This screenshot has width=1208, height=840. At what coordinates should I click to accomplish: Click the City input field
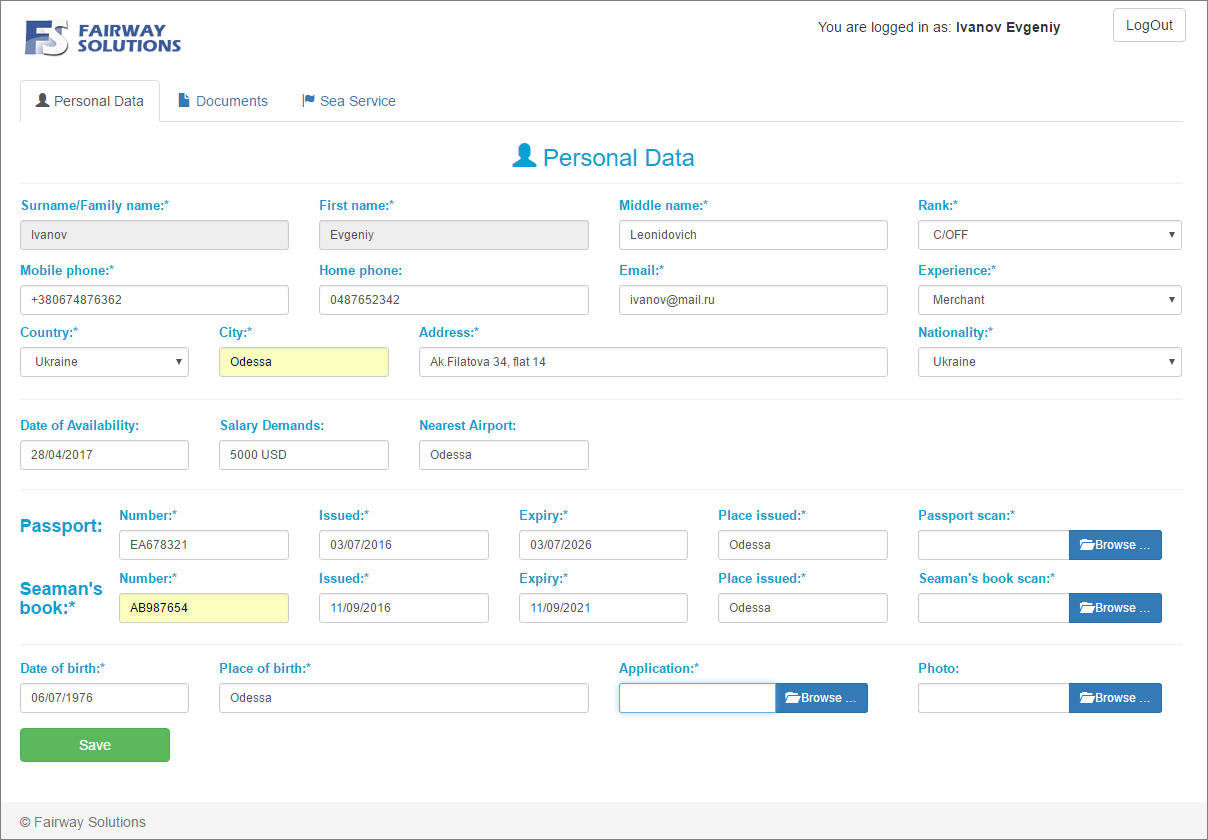coord(304,362)
